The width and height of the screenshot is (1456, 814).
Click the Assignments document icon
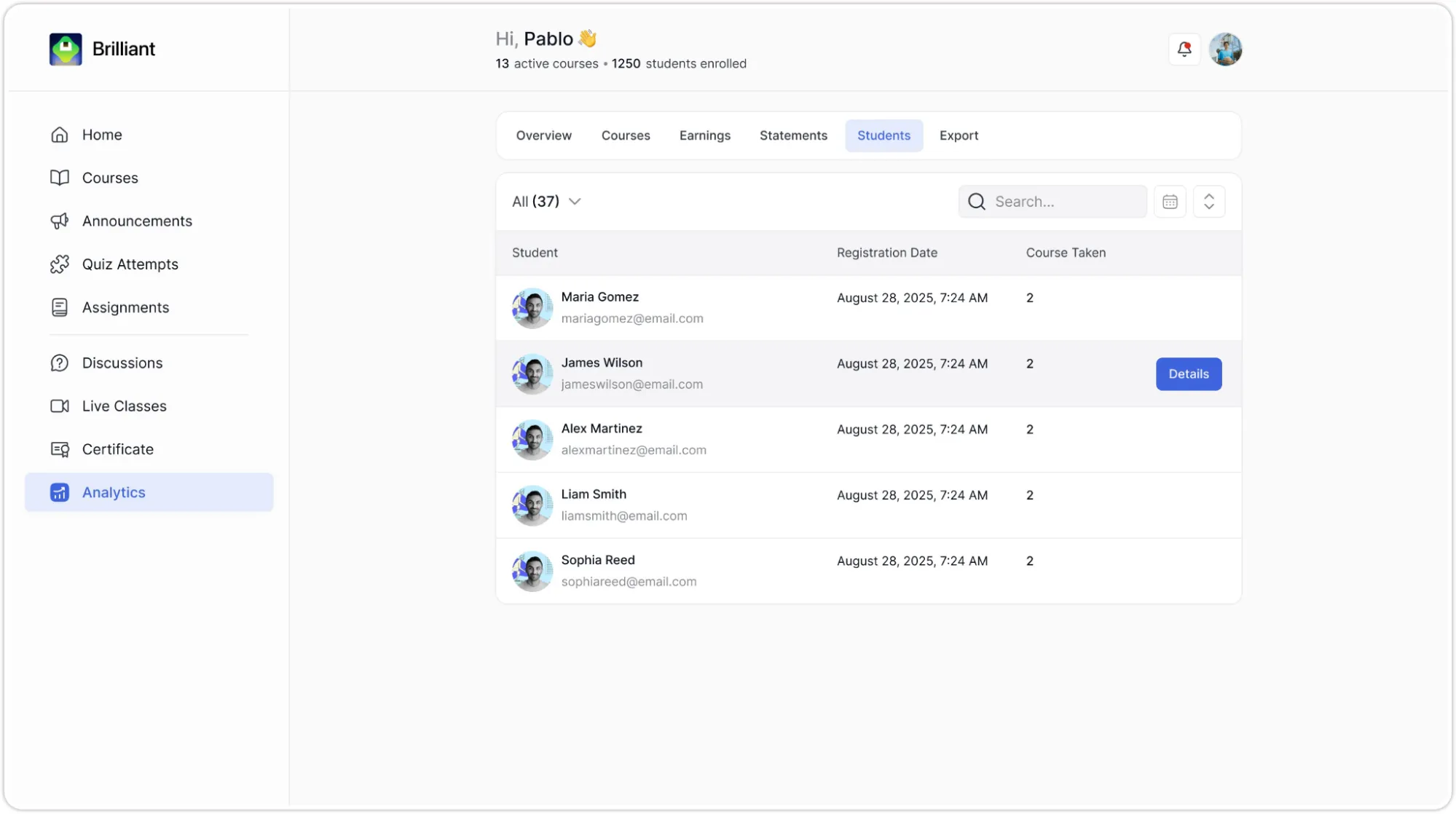click(60, 307)
